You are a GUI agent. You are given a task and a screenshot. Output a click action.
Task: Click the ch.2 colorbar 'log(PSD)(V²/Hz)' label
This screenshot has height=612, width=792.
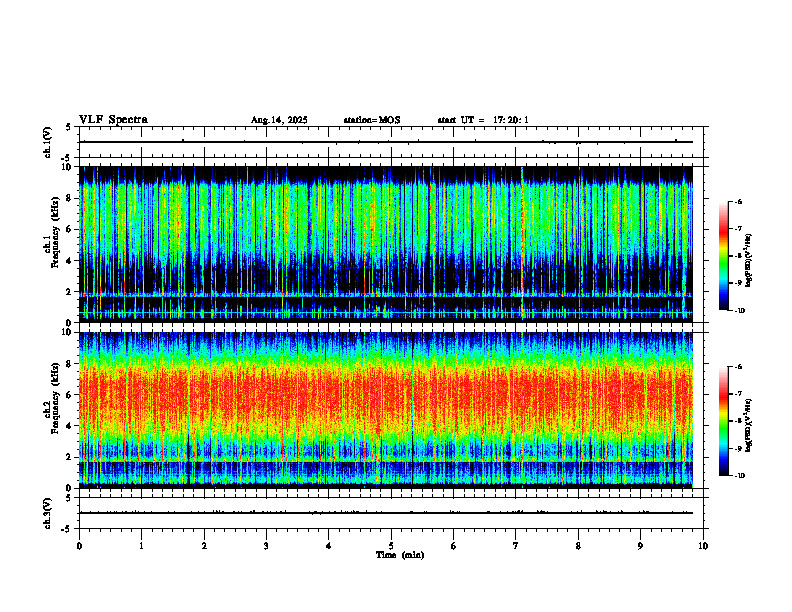(x=749, y=425)
